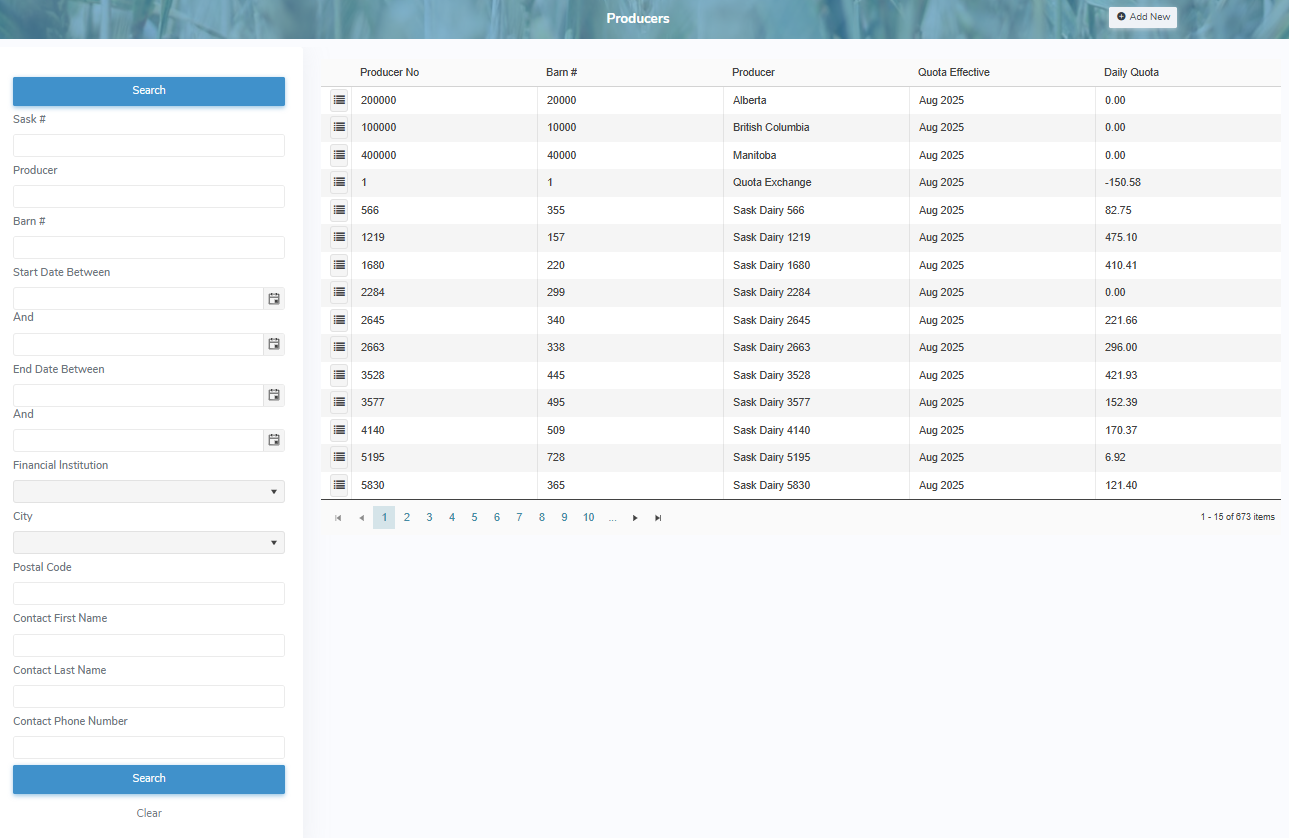1289x838 pixels.
Task: Clear the search filters
Action: [149, 813]
